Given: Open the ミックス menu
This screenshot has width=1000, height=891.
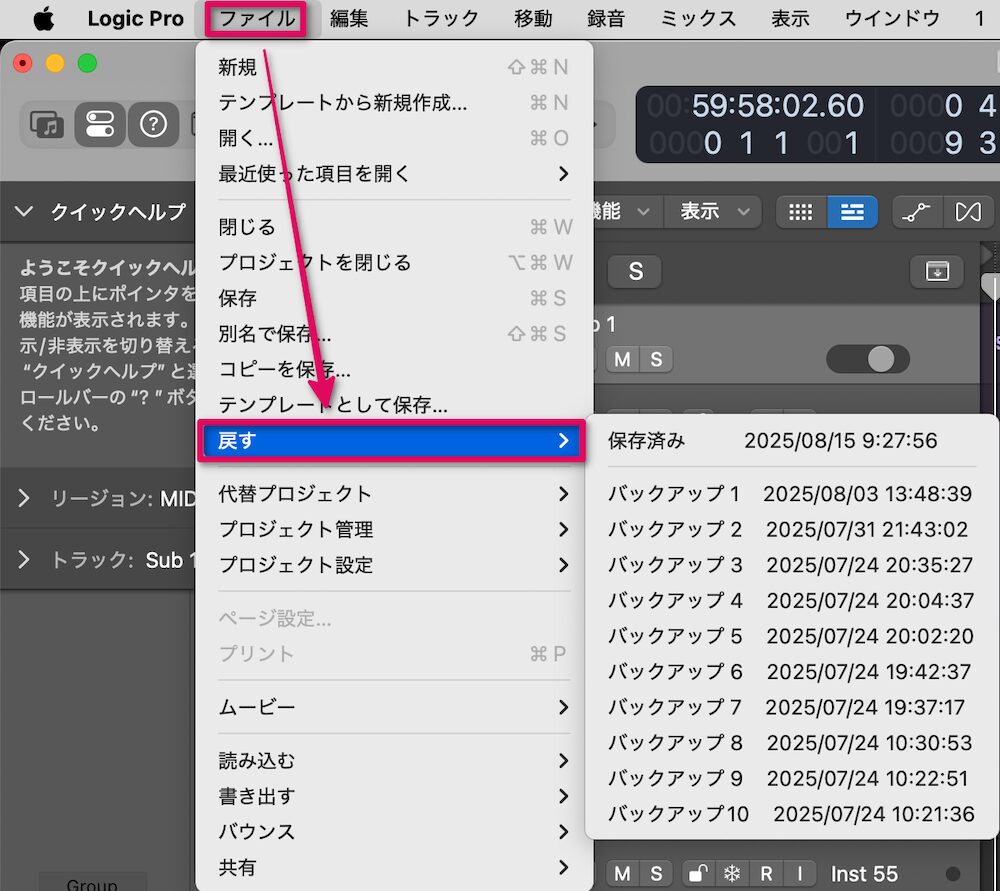Looking at the screenshot, I should tap(698, 19).
